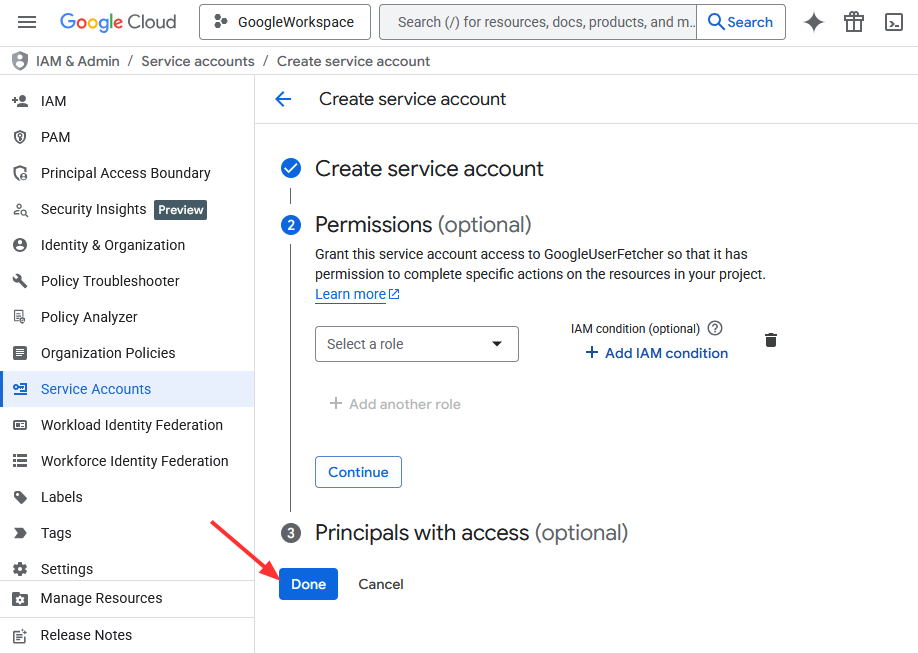Click the Google Cloud logo
This screenshot has height=653, width=918.
point(118,22)
